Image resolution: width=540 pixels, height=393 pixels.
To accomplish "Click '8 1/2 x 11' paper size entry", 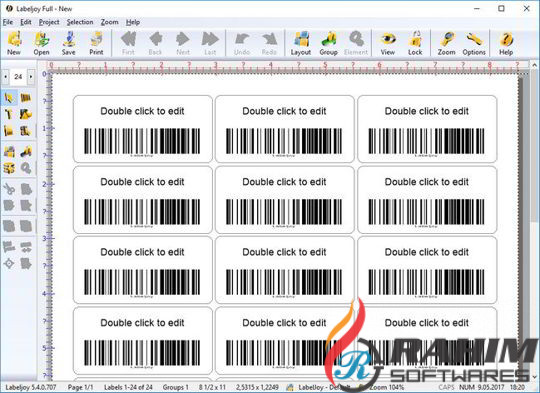I will [212, 387].
